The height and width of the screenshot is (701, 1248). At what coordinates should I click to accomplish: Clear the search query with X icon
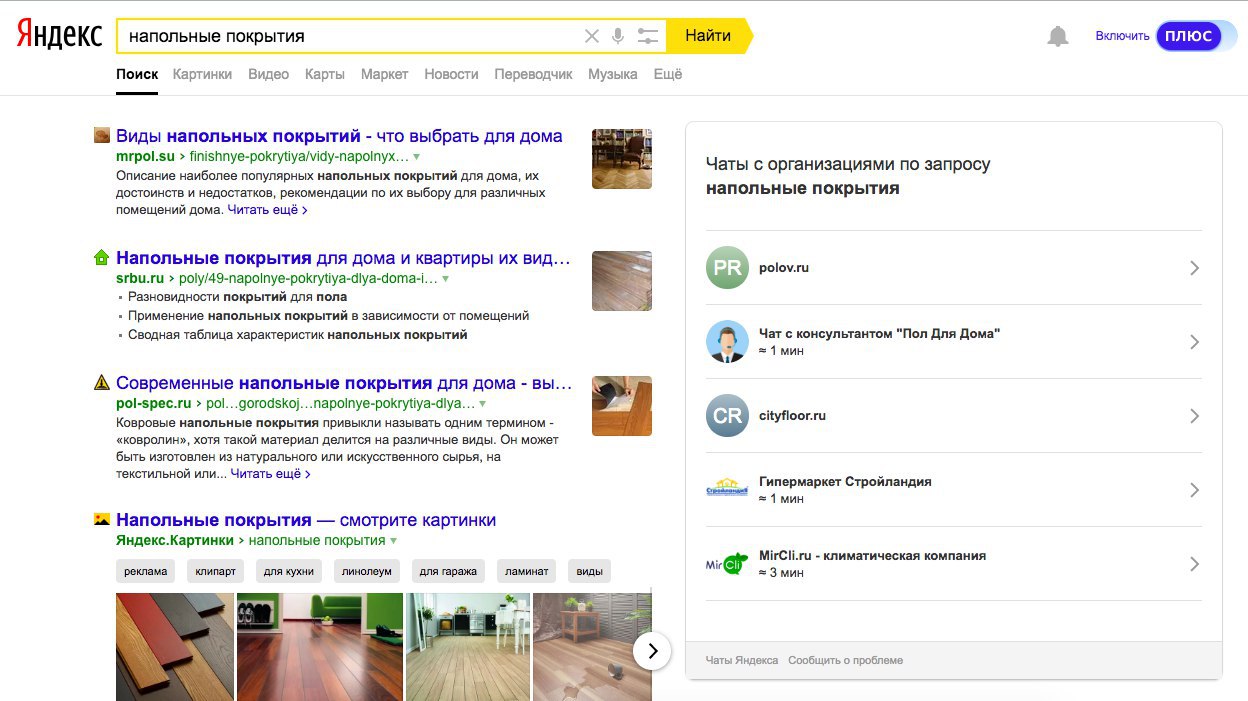tap(592, 36)
